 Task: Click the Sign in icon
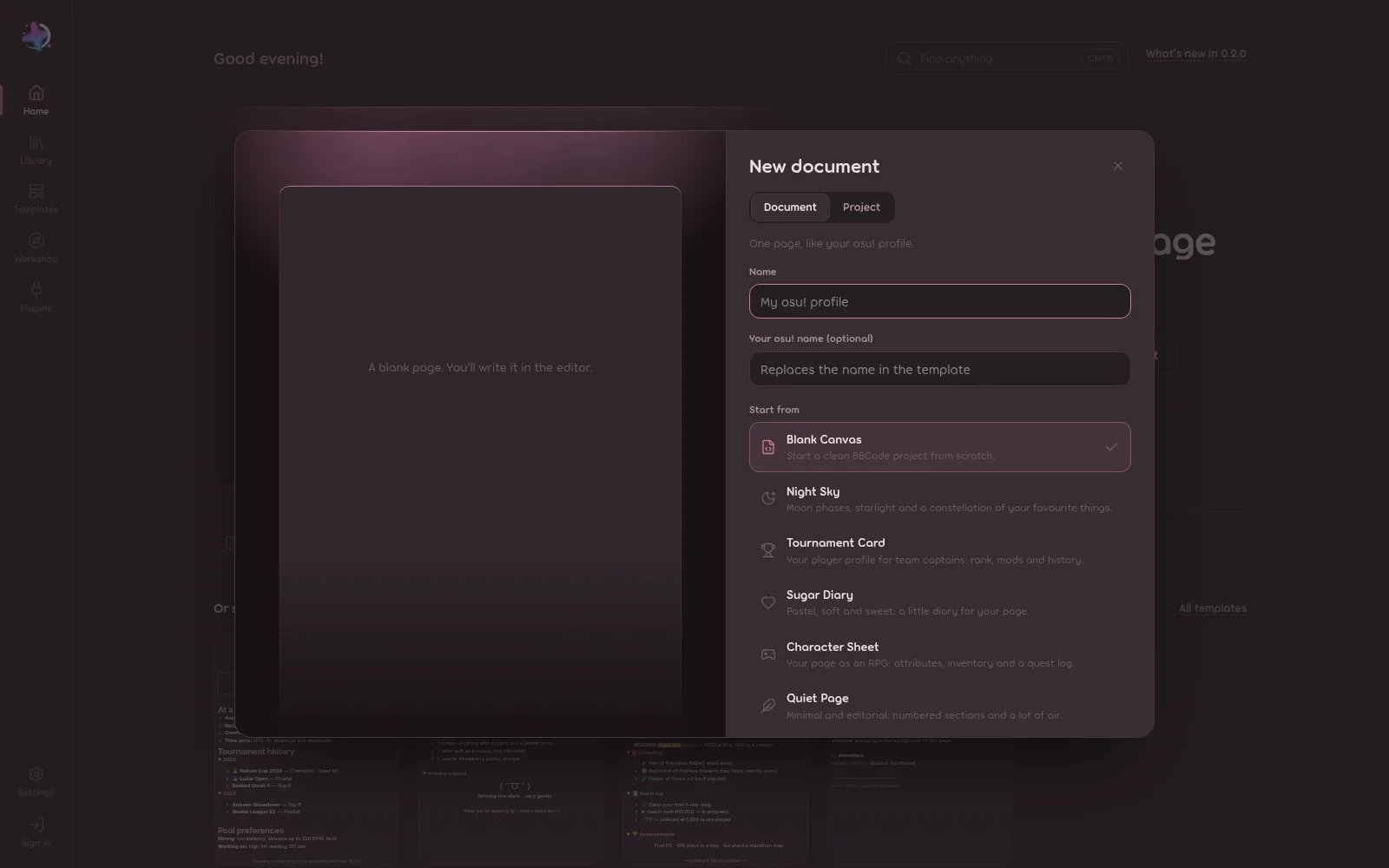pyautogui.click(x=36, y=825)
